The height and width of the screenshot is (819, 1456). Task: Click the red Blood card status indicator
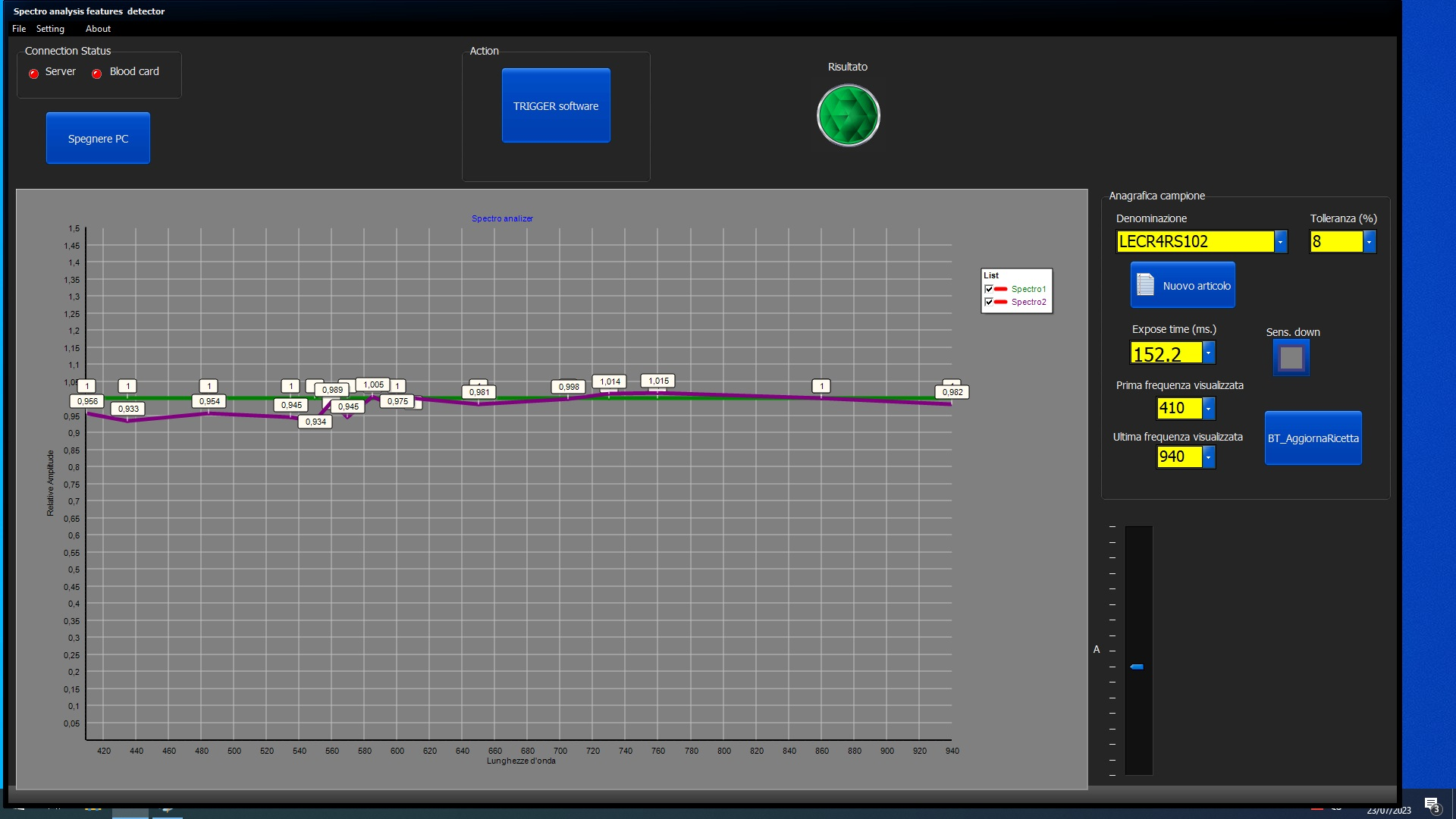click(x=96, y=74)
